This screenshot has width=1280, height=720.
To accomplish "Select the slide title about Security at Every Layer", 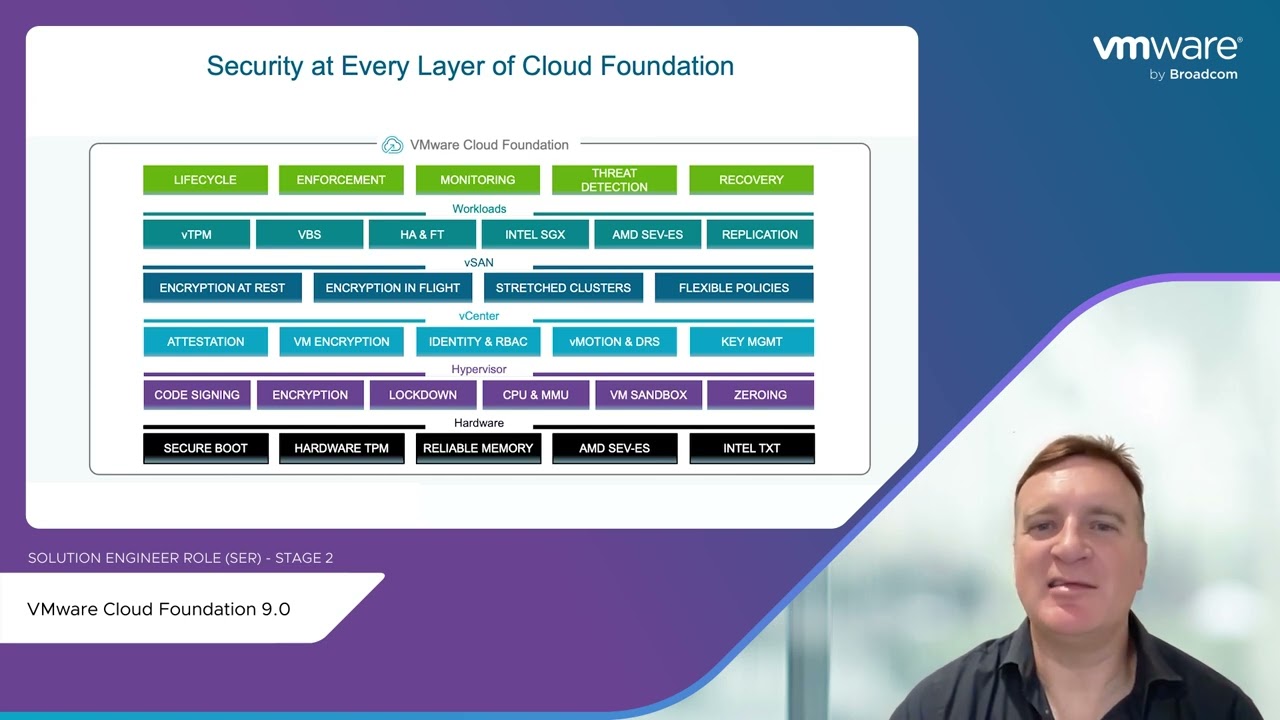I will [470, 66].
